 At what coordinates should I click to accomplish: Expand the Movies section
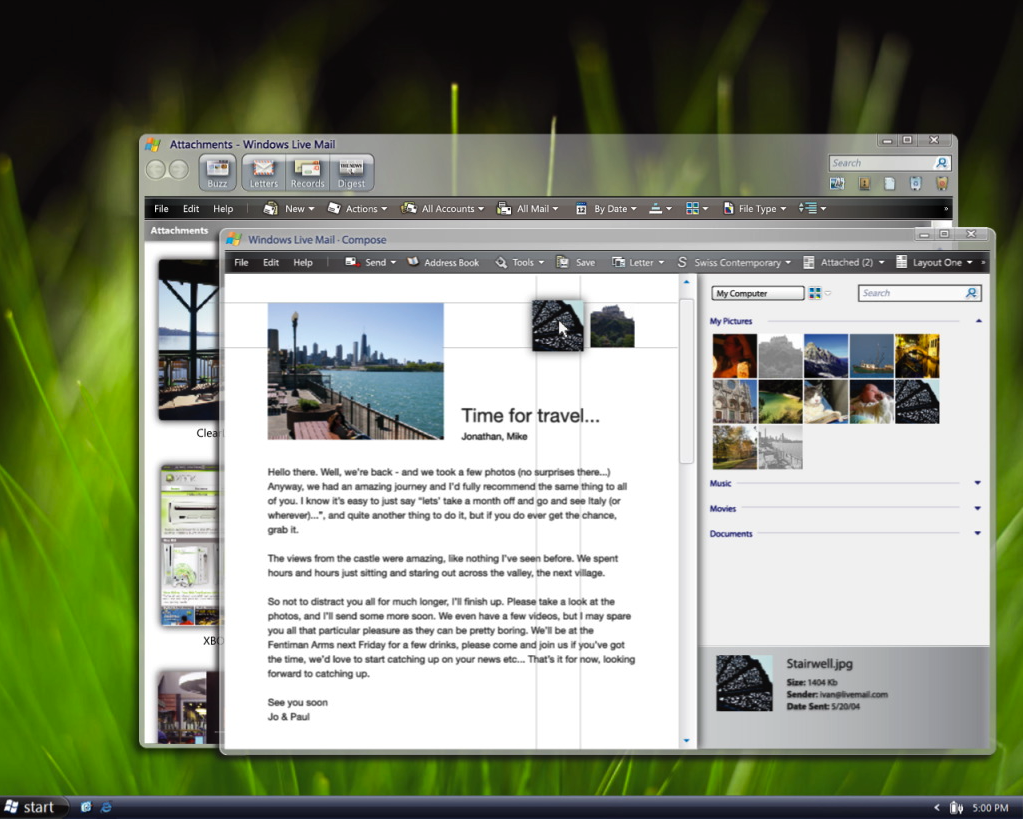tap(977, 508)
